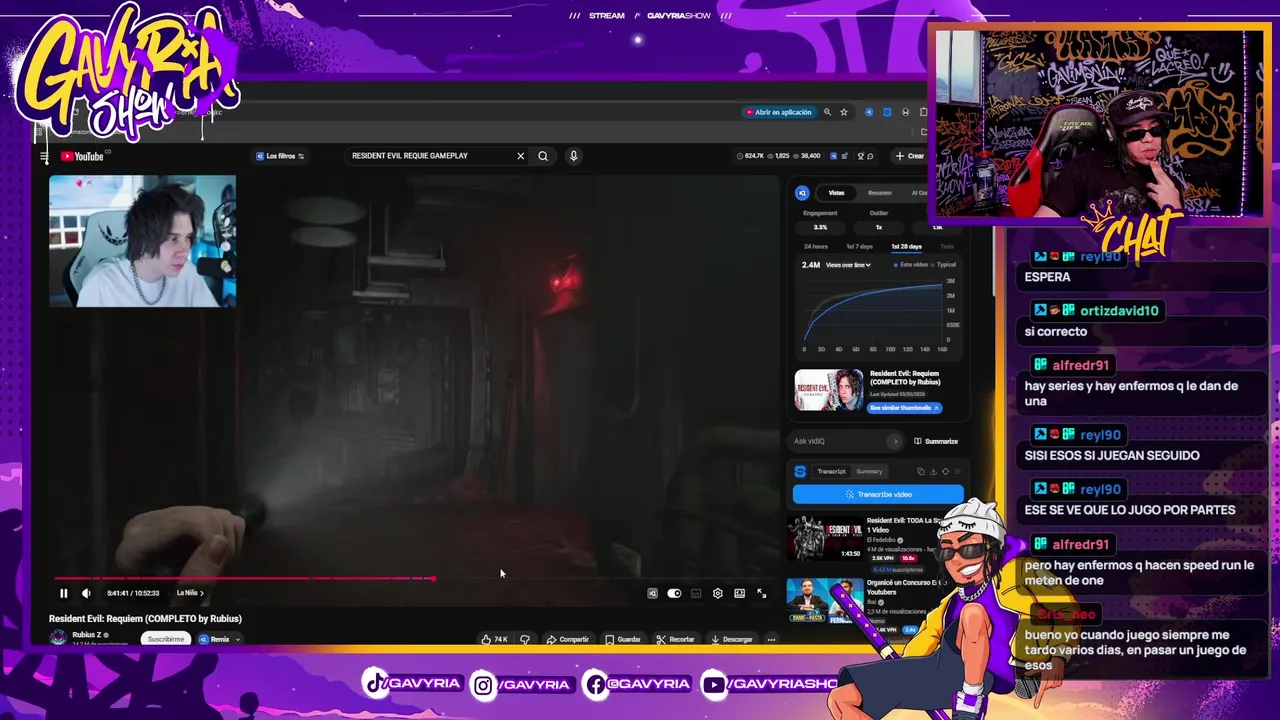Switch to the Resumen tab
This screenshot has height=720, width=1280.
pos(879,193)
